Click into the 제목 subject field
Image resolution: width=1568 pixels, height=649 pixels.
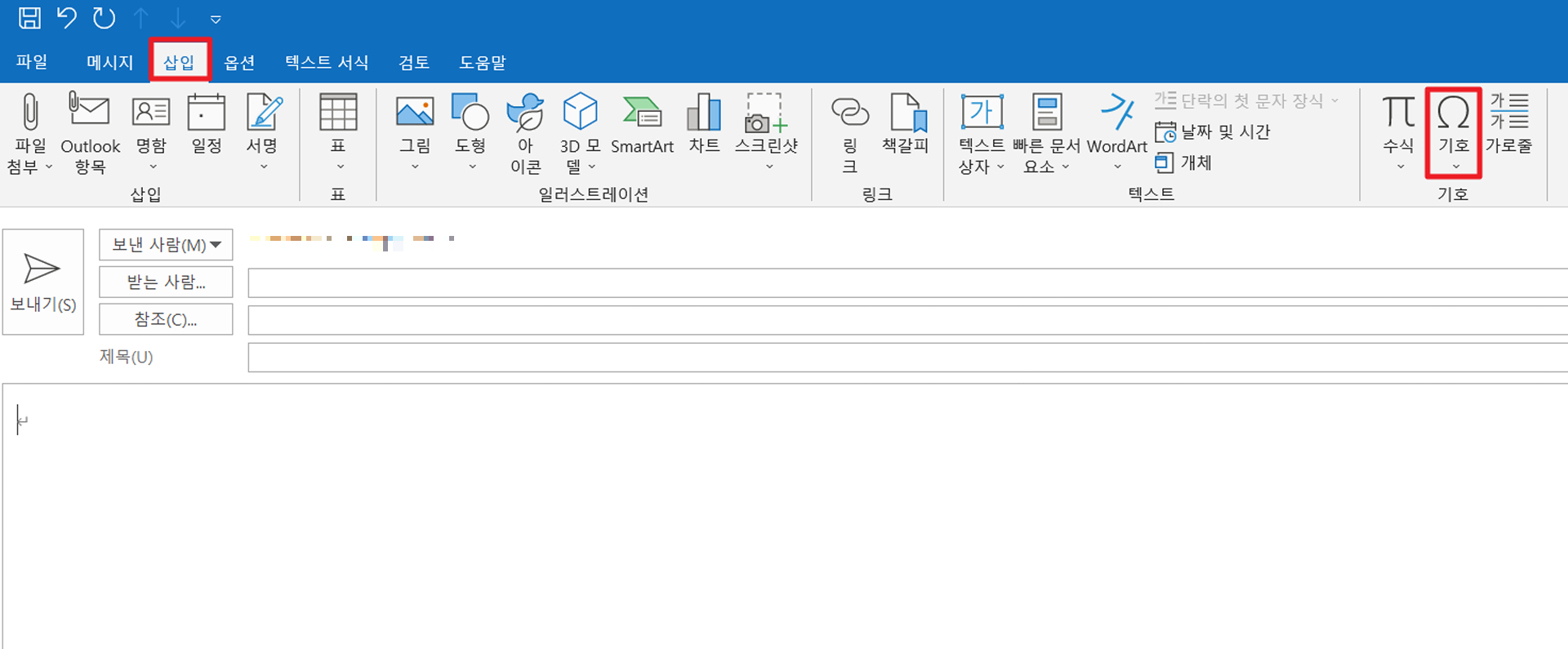click(x=907, y=358)
